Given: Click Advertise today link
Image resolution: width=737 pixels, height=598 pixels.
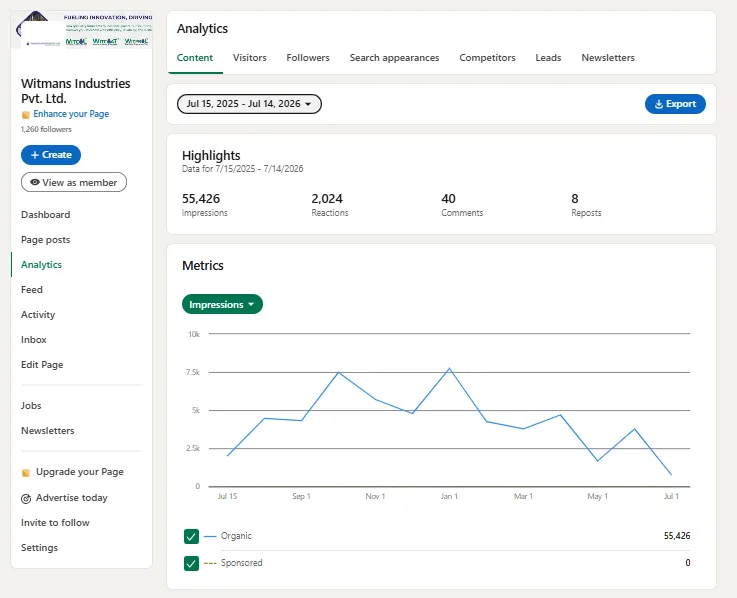Looking at the screenshot, I should pos(72,498).
